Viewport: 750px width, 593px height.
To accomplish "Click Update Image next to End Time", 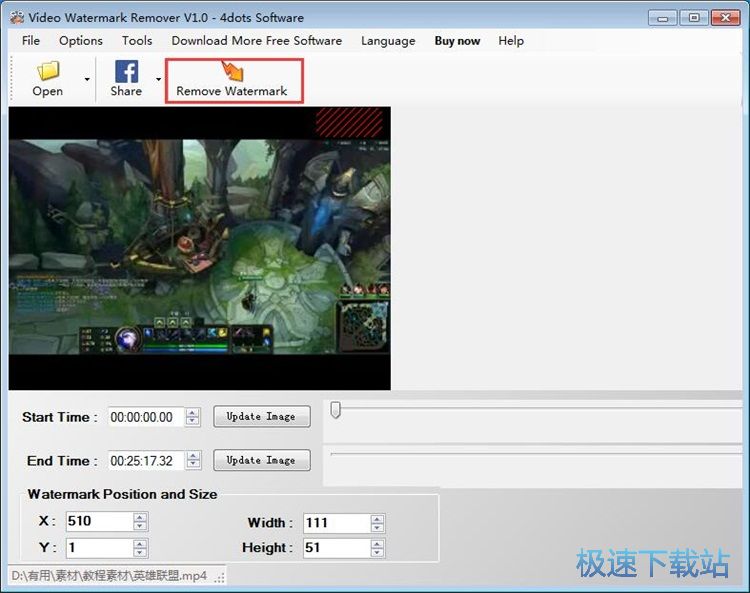I will click(x=261, y=461).
